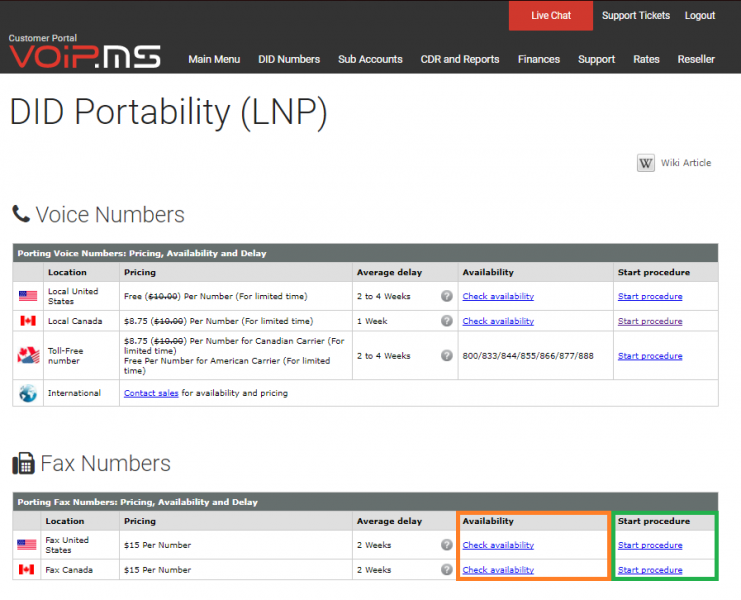Click the globe icon for International
The image size is (741, 600).
(x=28, y=393)
